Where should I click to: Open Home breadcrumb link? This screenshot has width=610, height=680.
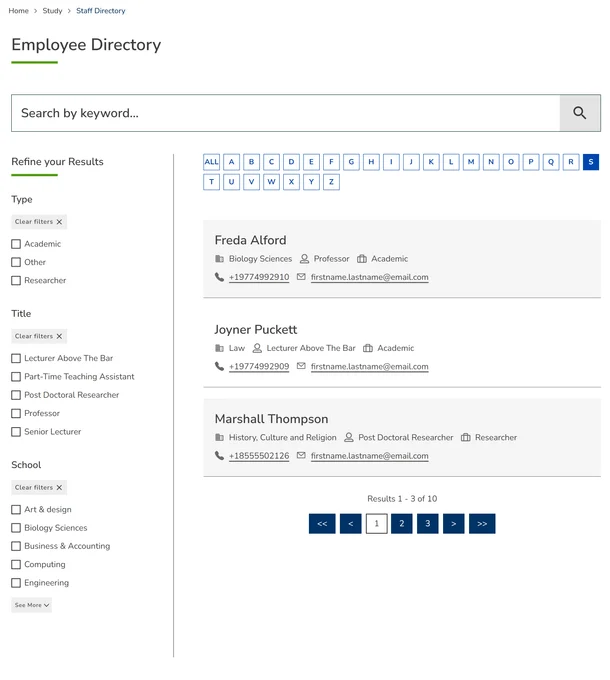pos(18,10)
